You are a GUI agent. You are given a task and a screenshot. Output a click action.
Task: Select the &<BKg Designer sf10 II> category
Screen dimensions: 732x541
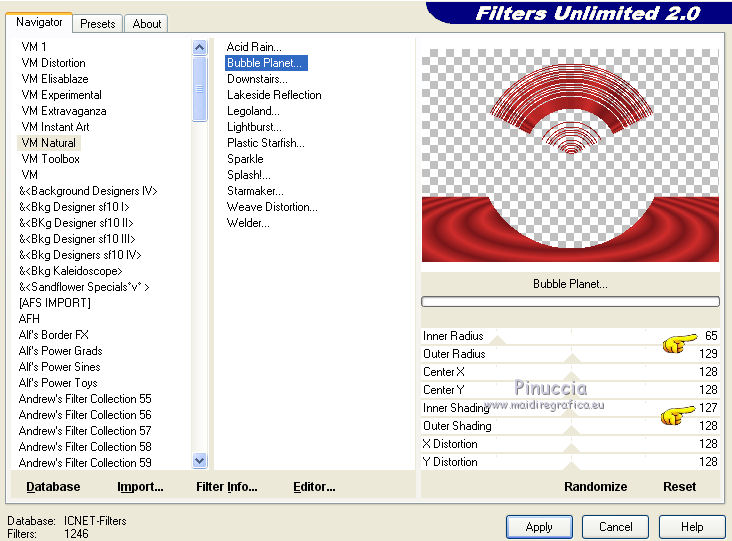point(76,223)
